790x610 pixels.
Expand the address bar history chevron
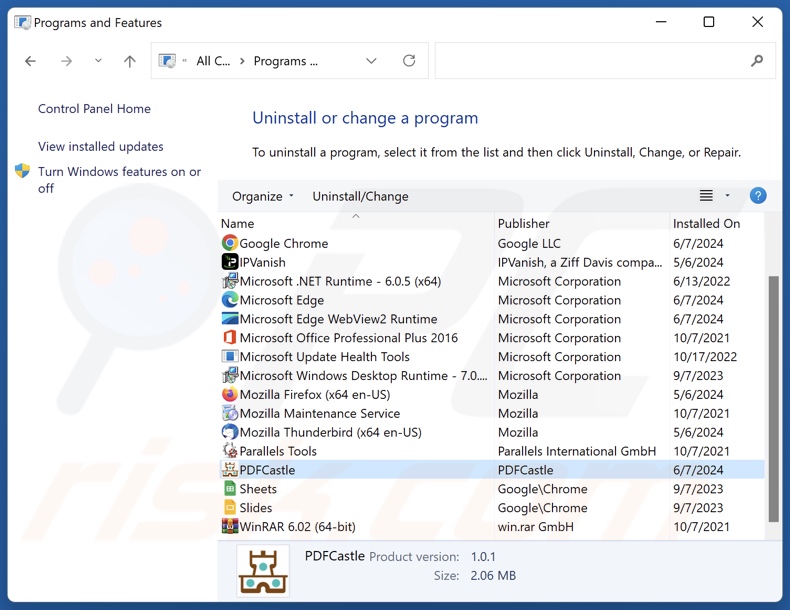tap(371, 61)
